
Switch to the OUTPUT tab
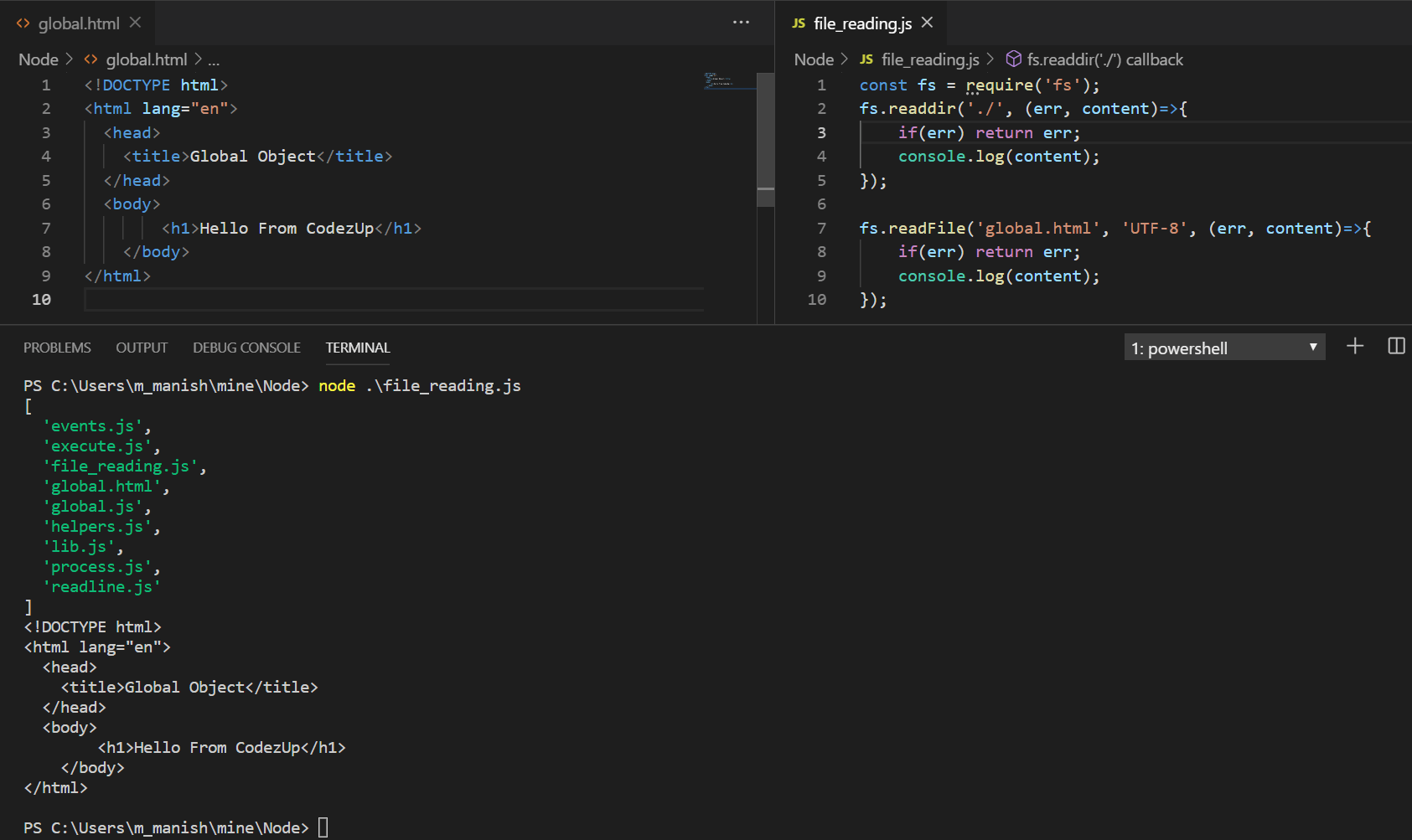(x=142, y=348)
